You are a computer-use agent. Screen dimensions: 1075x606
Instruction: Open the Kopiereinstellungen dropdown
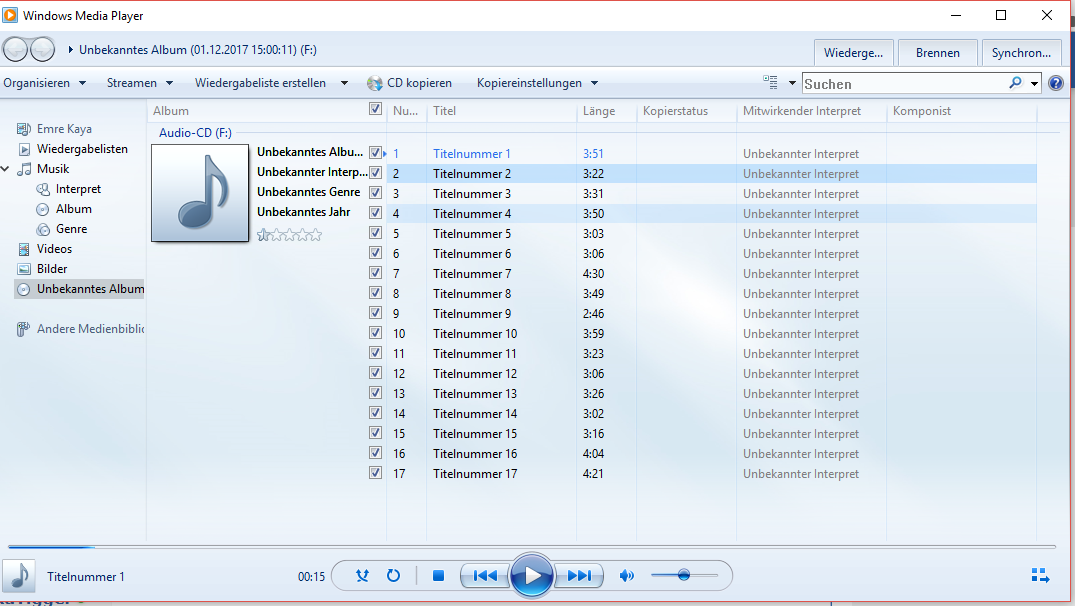(x=538, y=83)
